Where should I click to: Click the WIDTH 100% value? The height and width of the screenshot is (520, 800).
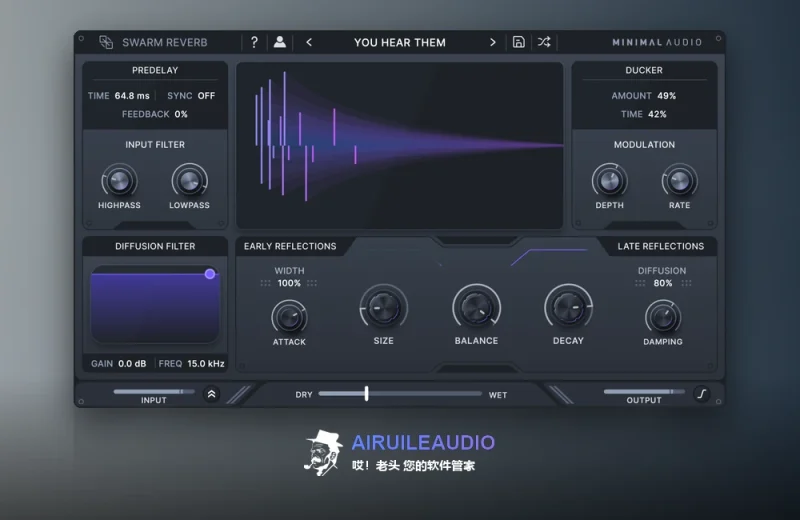pyautogui.click(x=289, y=283)
